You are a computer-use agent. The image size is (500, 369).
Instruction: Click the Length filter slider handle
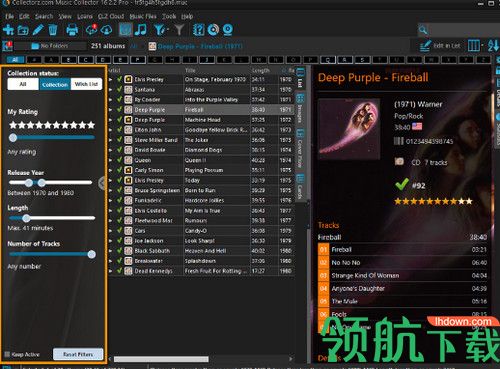point(26,218)
